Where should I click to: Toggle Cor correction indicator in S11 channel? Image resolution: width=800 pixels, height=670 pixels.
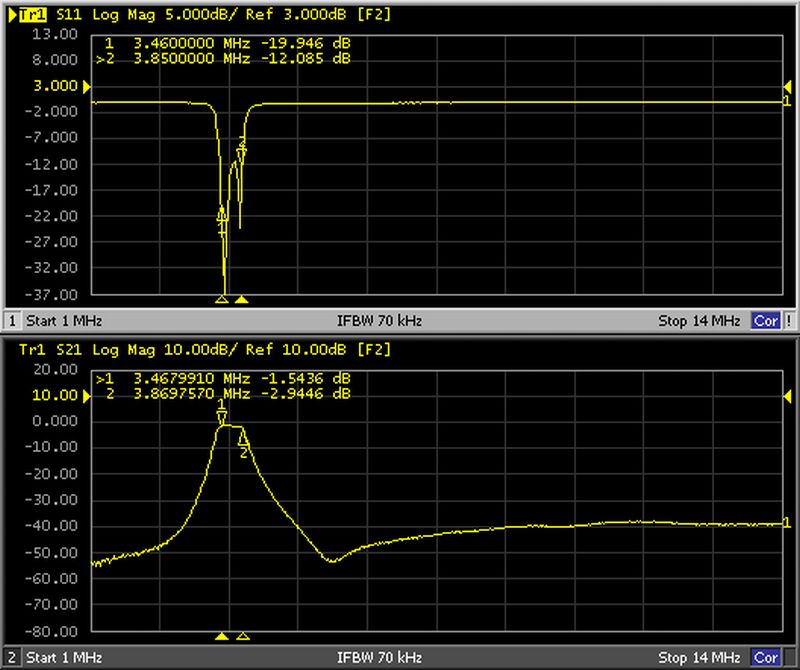click(x=766, y=321)
